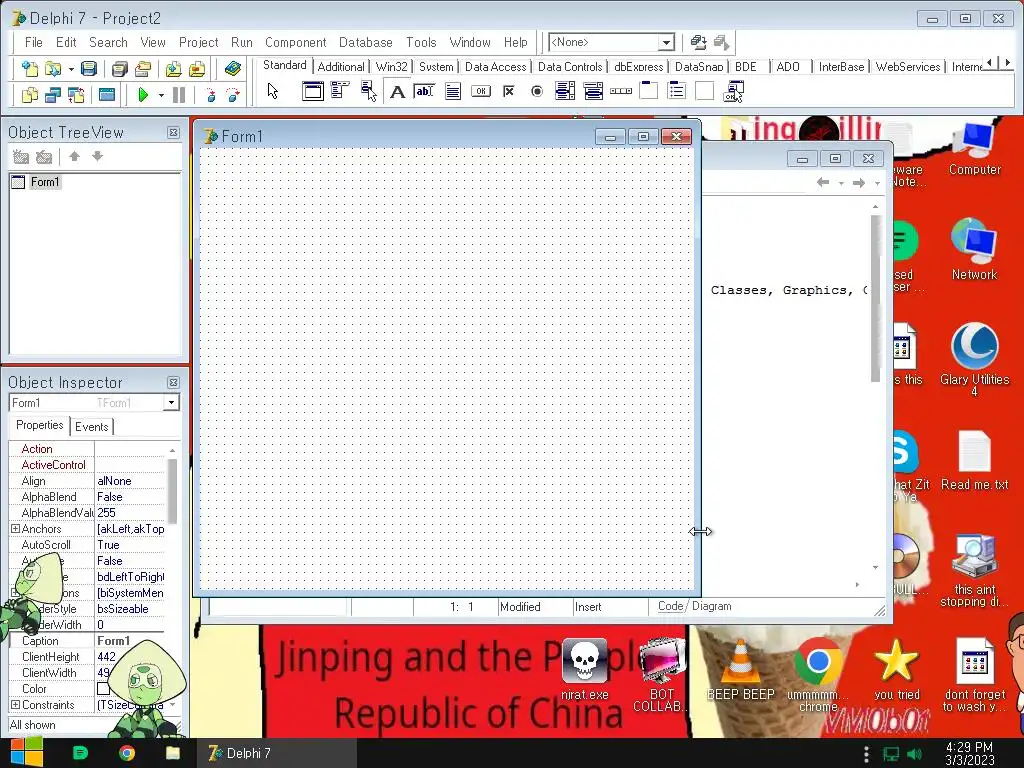Open the dropdown arrow beside Run button
The width and height of the screenshot is (1024, 768).
tap(161, 95)
